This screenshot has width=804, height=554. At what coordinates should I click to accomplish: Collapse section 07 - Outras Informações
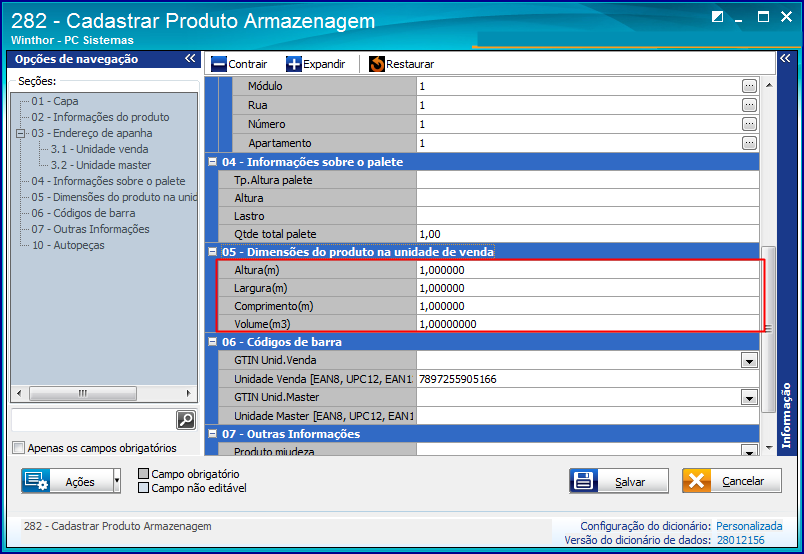[212, 433]
